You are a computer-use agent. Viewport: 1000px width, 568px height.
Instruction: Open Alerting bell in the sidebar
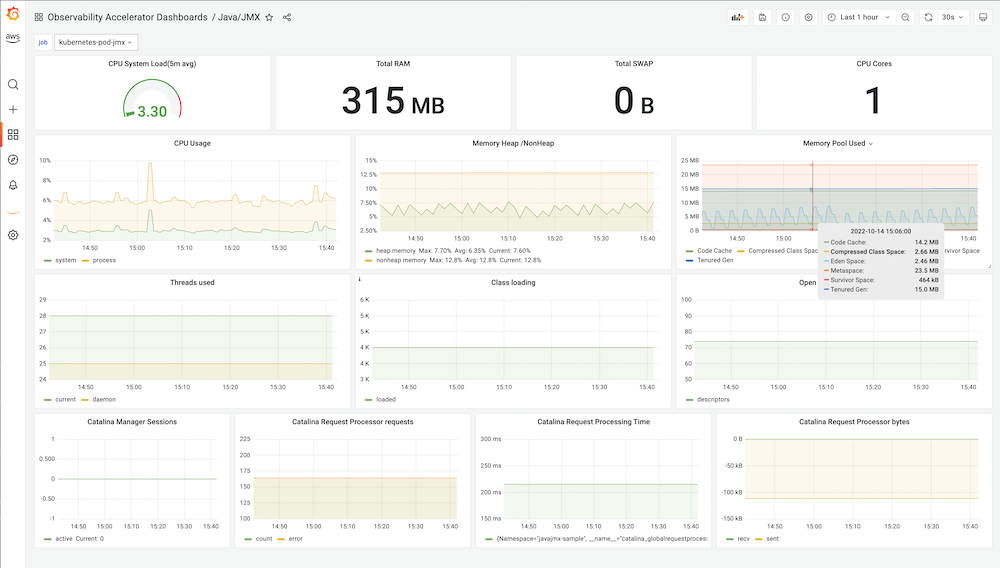pos(13,185)
